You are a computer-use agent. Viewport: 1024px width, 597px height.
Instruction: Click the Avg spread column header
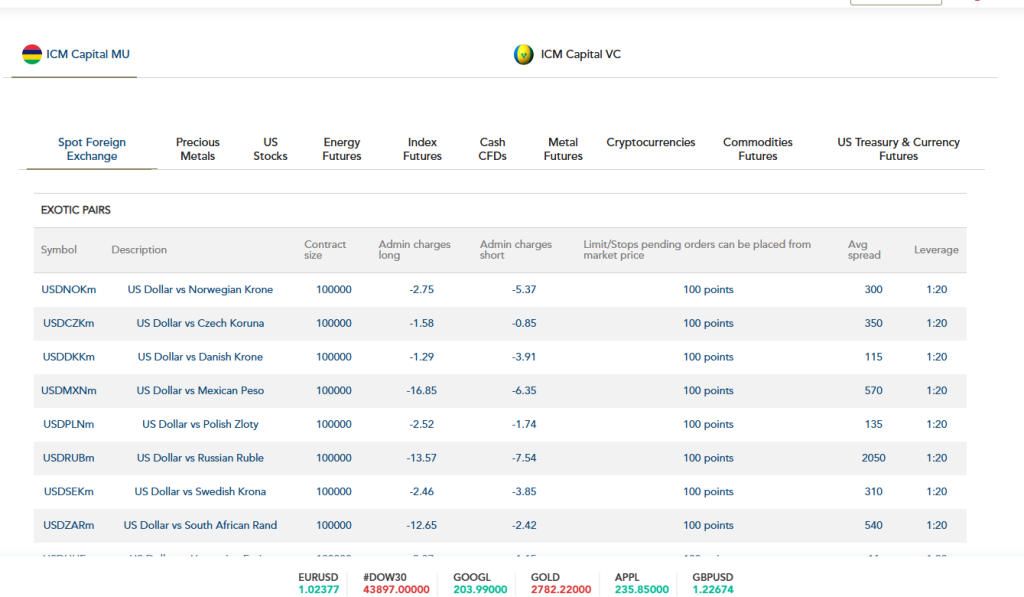pos(864,250)
